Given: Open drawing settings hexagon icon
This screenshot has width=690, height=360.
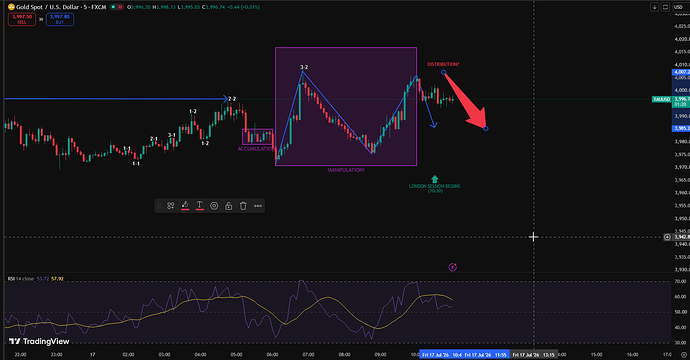Looking at the screenshot, I should pyautogui.click(x=214, y=206).
